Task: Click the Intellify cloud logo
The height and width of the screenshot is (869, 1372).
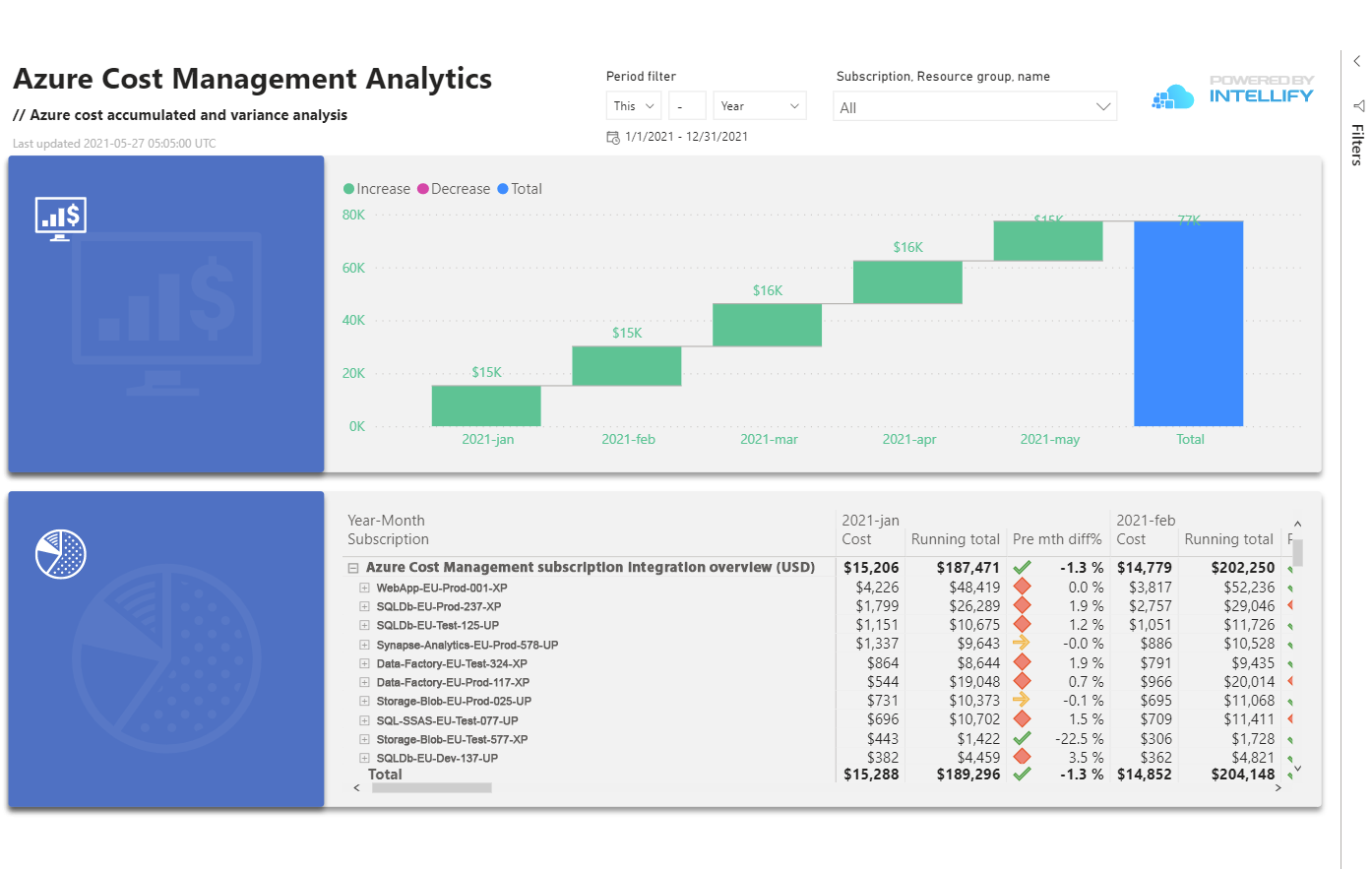Action: [1172, 96]
